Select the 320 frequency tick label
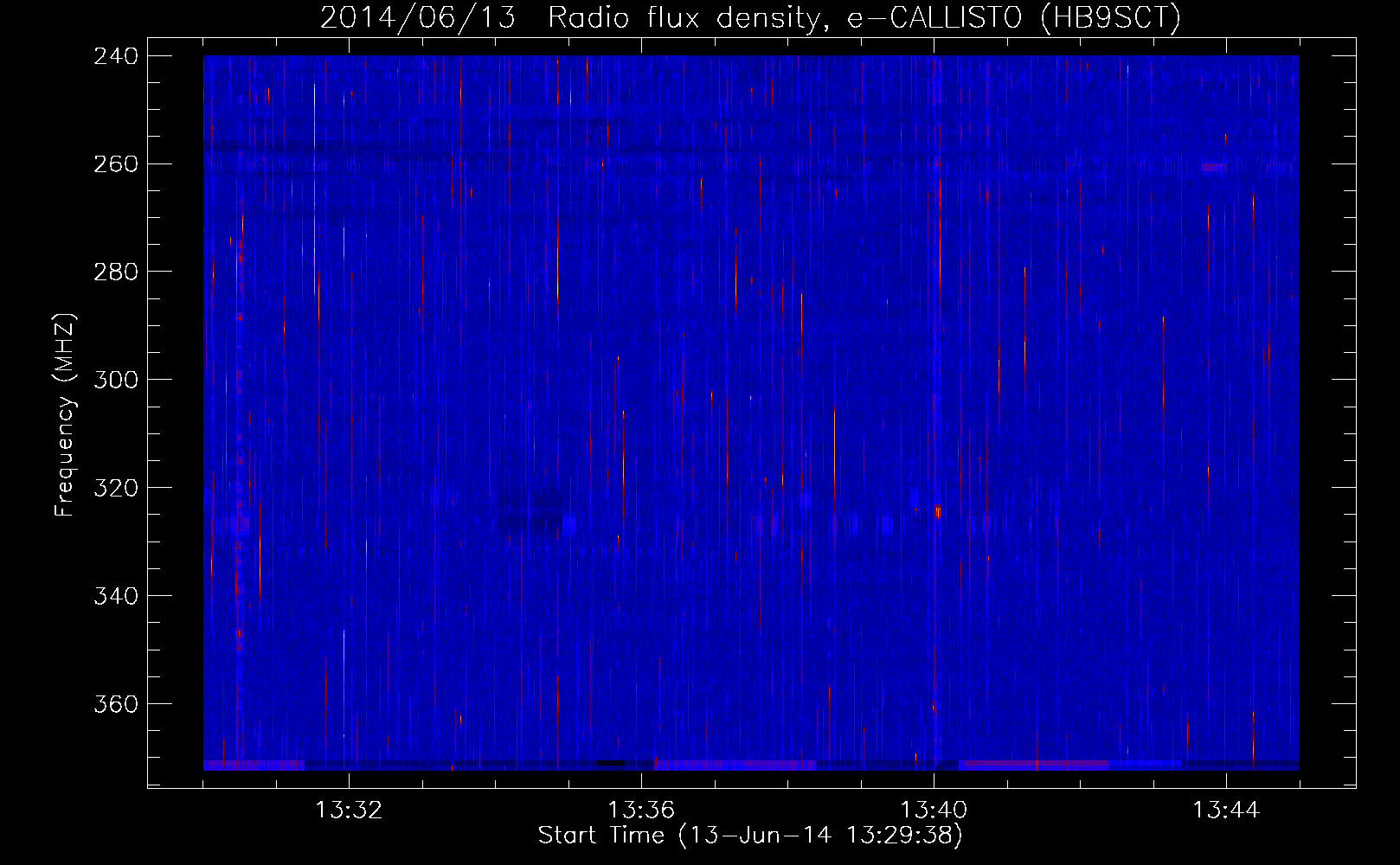The height and width of the screenshot is (865, 1400). [x=116, y=489]
